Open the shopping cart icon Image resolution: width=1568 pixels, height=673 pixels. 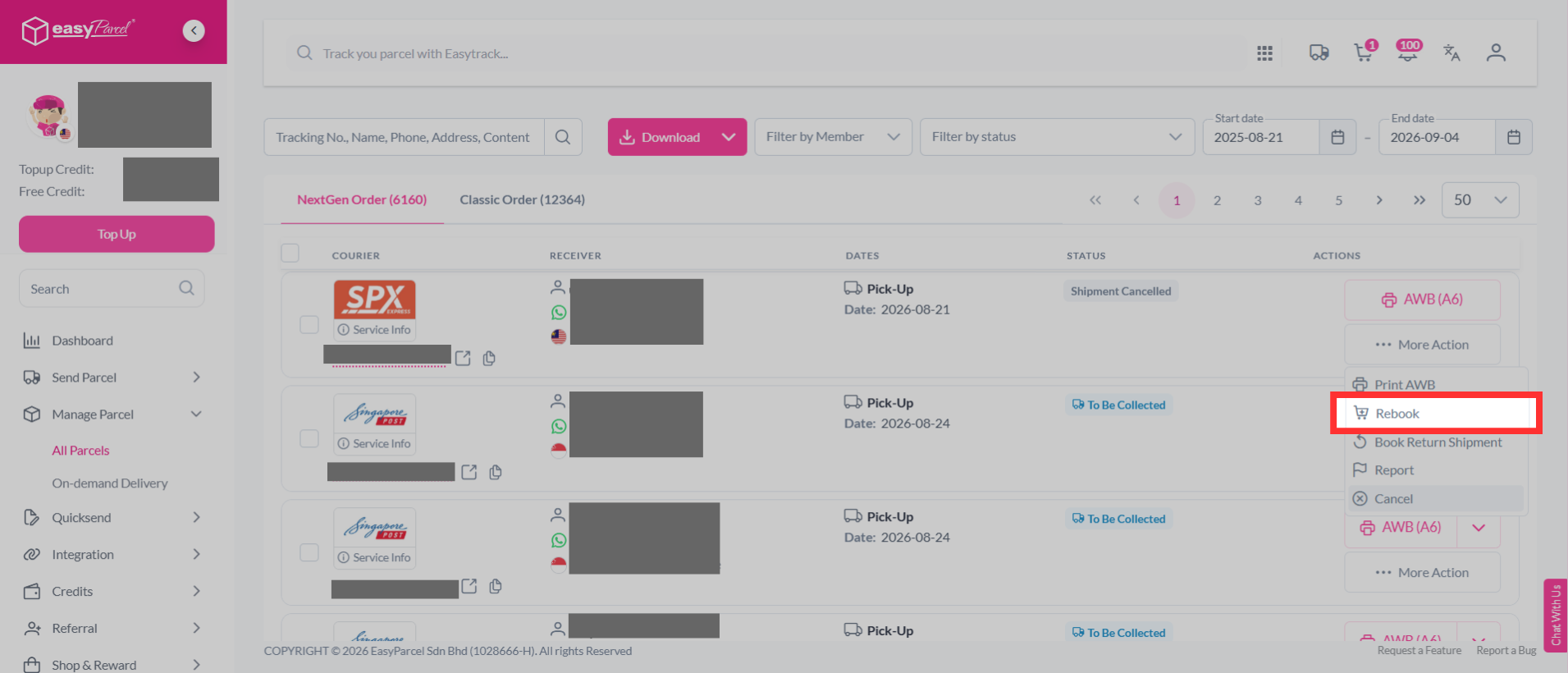pos(1364,53)
